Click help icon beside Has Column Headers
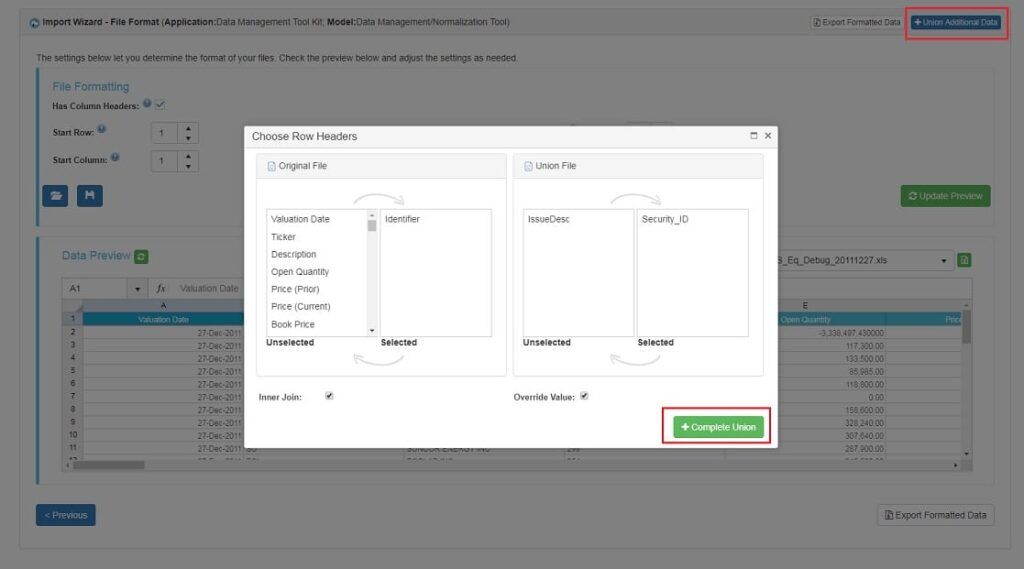This screenshot has width=1024, height=569. point(147,103)
